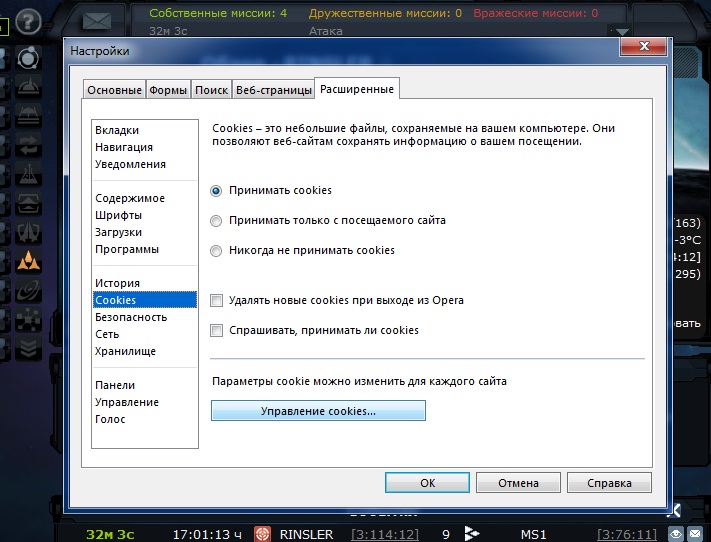Viewport: 711px width, 542px height.
Task: Click the eye espionage icon in the bottom bar
Action: click(676, 534)
